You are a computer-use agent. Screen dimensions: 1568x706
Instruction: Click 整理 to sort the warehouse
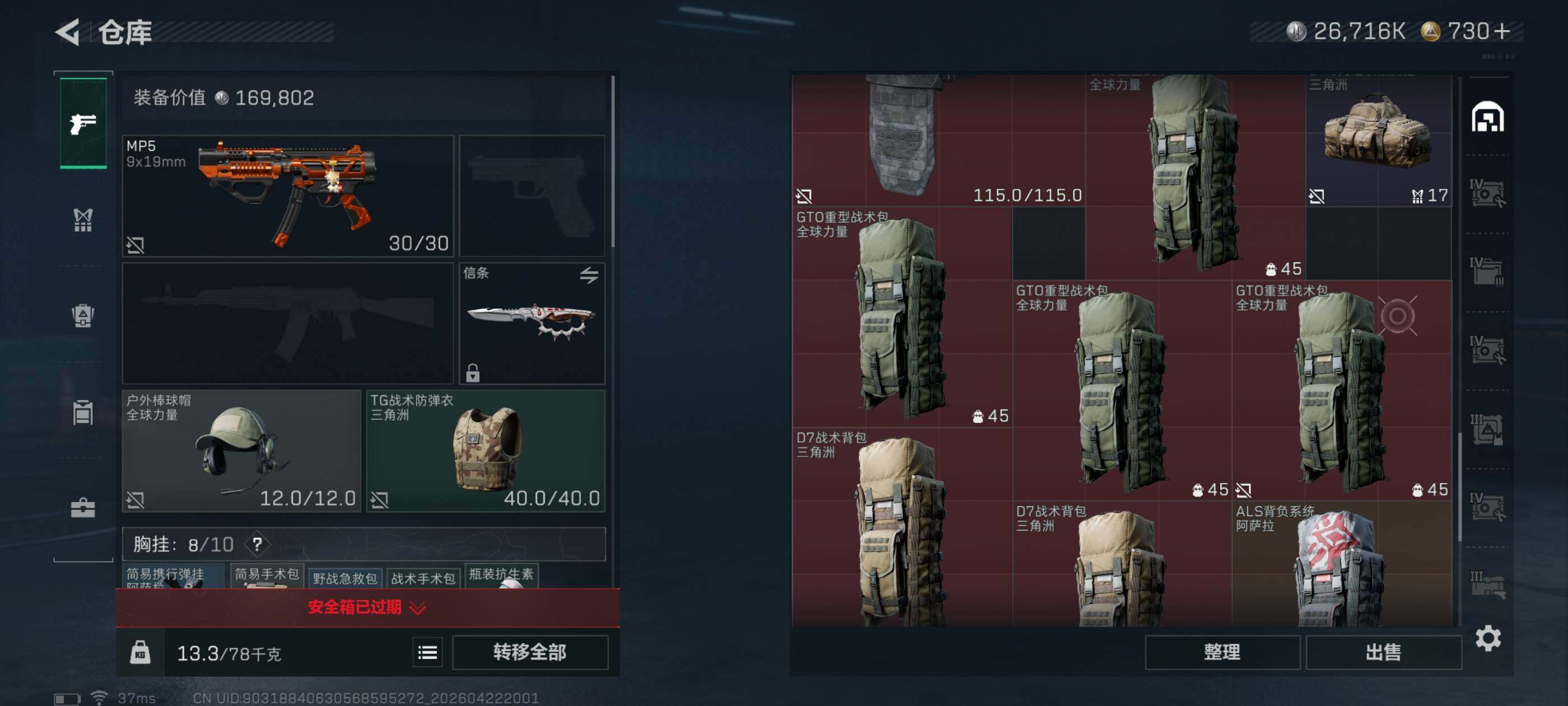click(x=1222, y=652)
